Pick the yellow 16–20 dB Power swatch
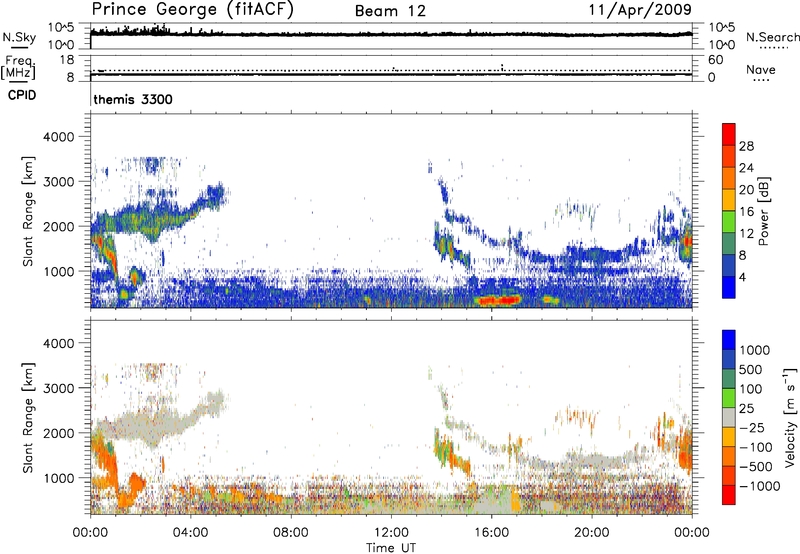The height and width of the screenshot is (554, 800). coord(729,200)
